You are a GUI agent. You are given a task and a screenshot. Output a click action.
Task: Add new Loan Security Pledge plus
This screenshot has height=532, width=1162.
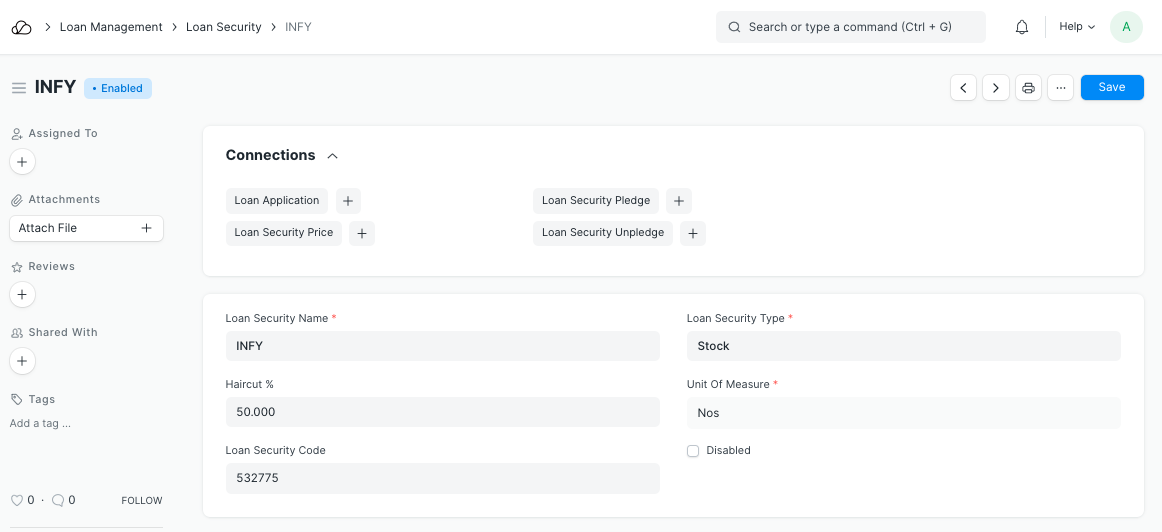pos(678,201)
